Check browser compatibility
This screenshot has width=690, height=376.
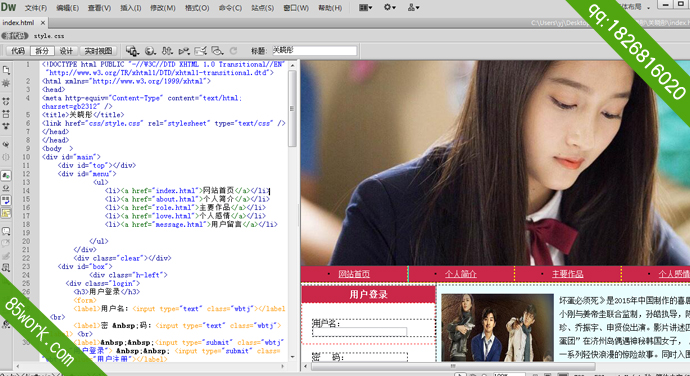pos(201,51)
